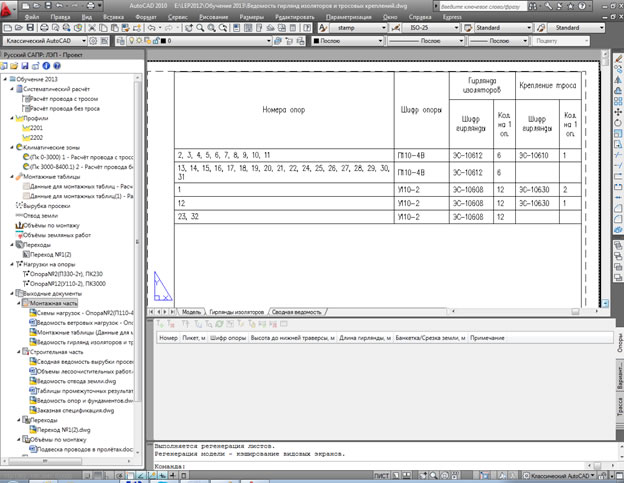Switch to the Модель tab

click(x=190, y=312)
